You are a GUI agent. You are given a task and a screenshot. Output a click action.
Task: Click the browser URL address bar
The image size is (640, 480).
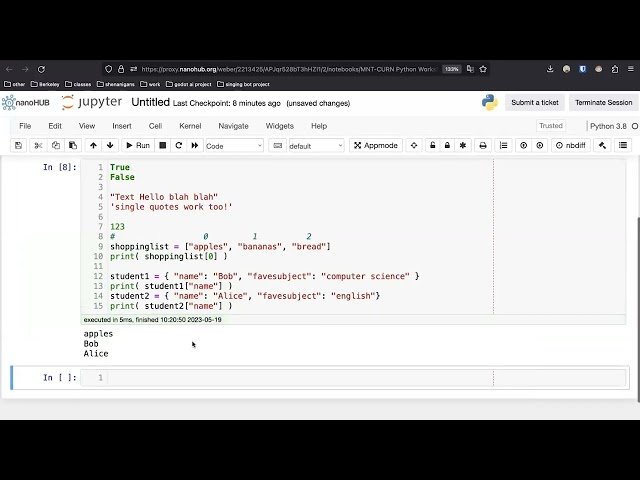(x=288, y=69)
